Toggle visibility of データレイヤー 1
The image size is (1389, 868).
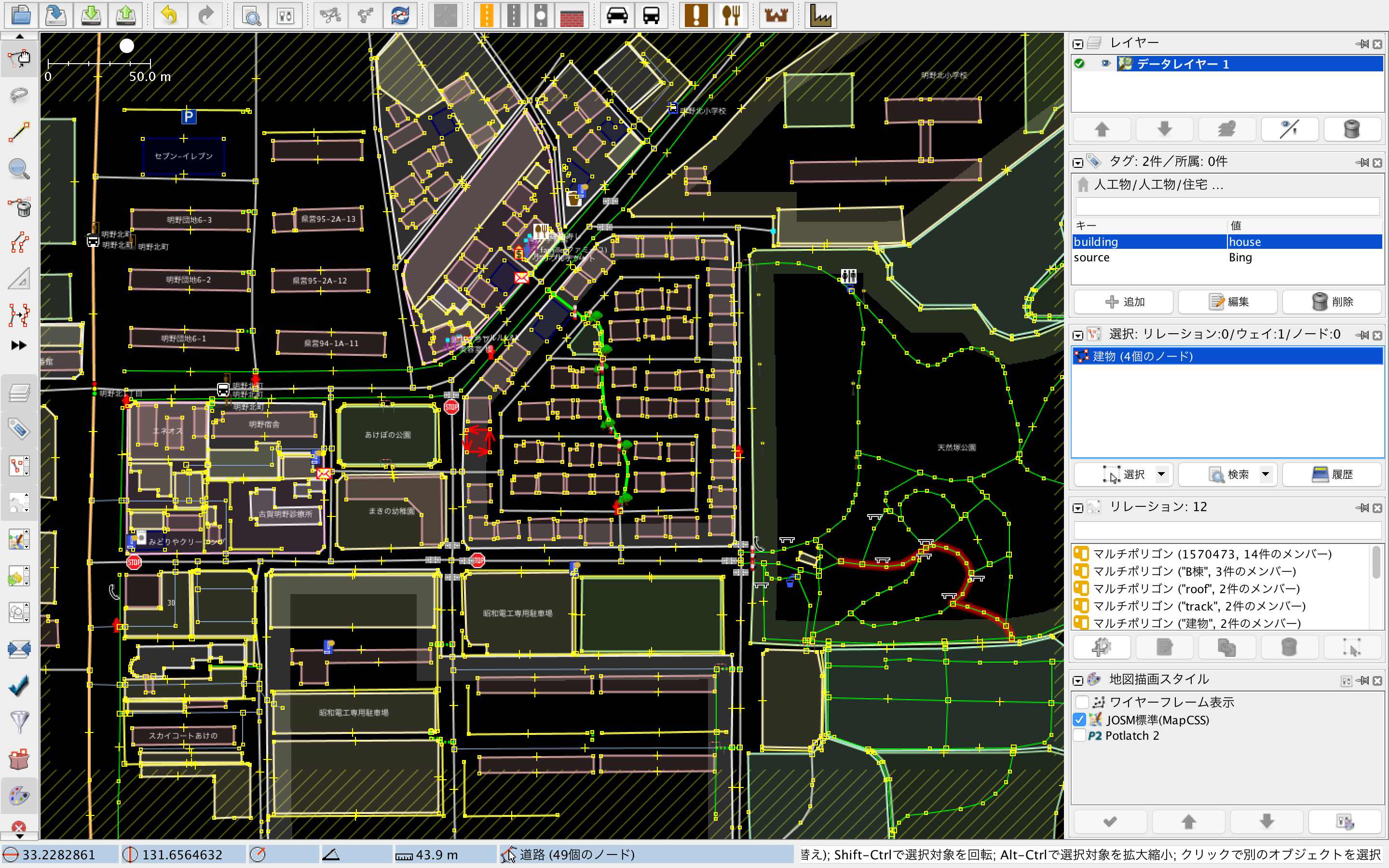(1106, 63)
